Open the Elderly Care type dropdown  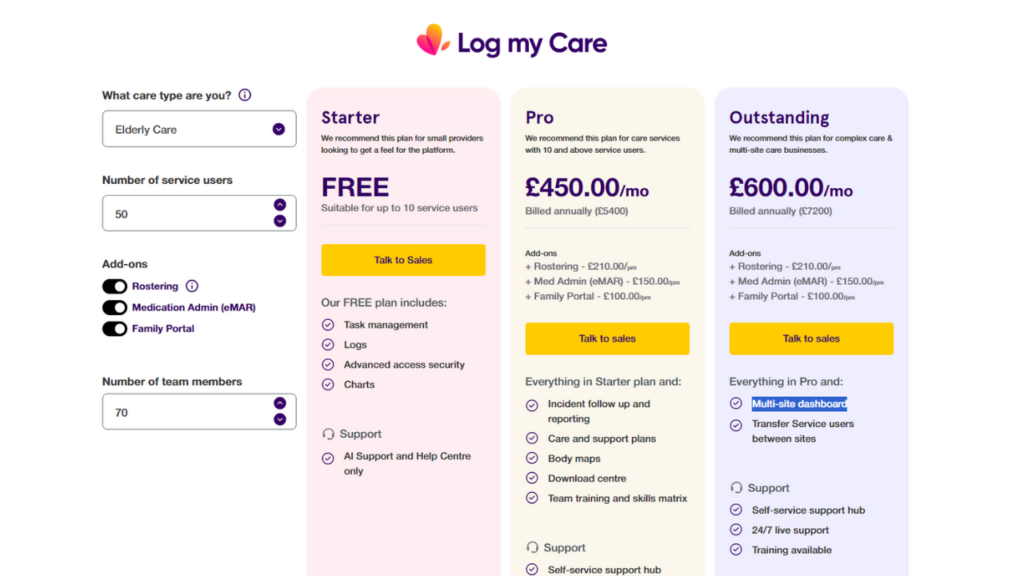click(x=281, y=128)
